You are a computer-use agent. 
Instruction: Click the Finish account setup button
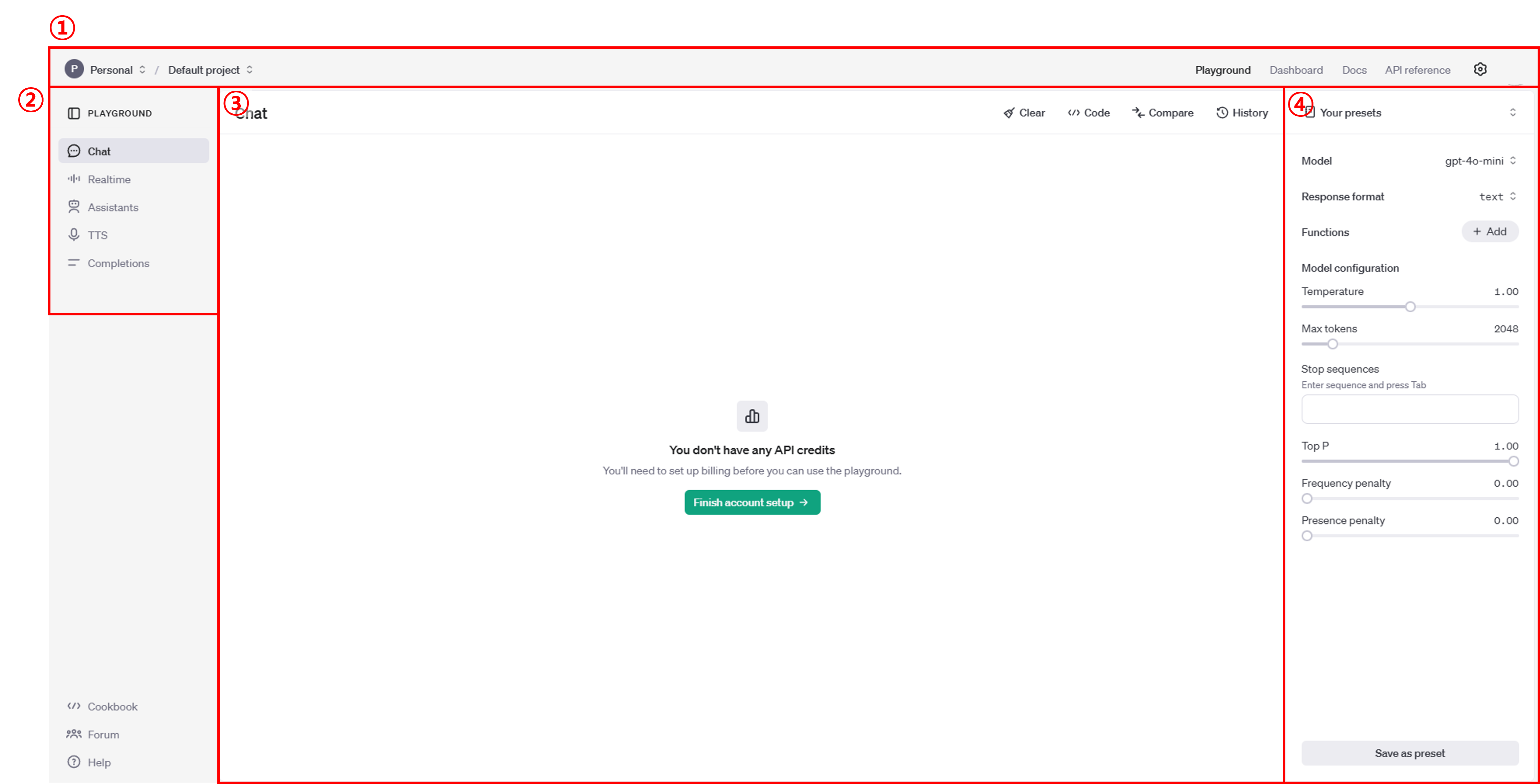click(752, 502)
